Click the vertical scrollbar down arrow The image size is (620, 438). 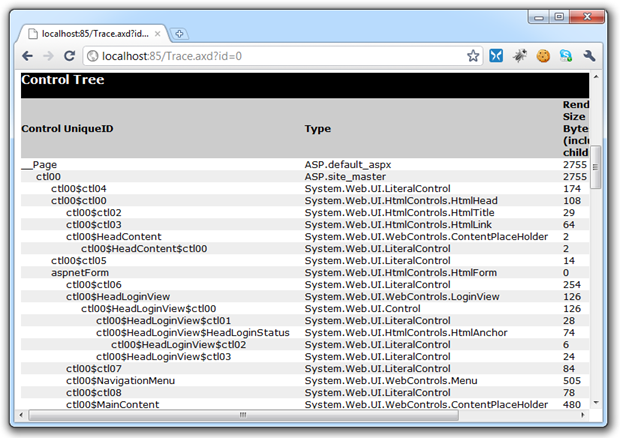coord(596,403)
